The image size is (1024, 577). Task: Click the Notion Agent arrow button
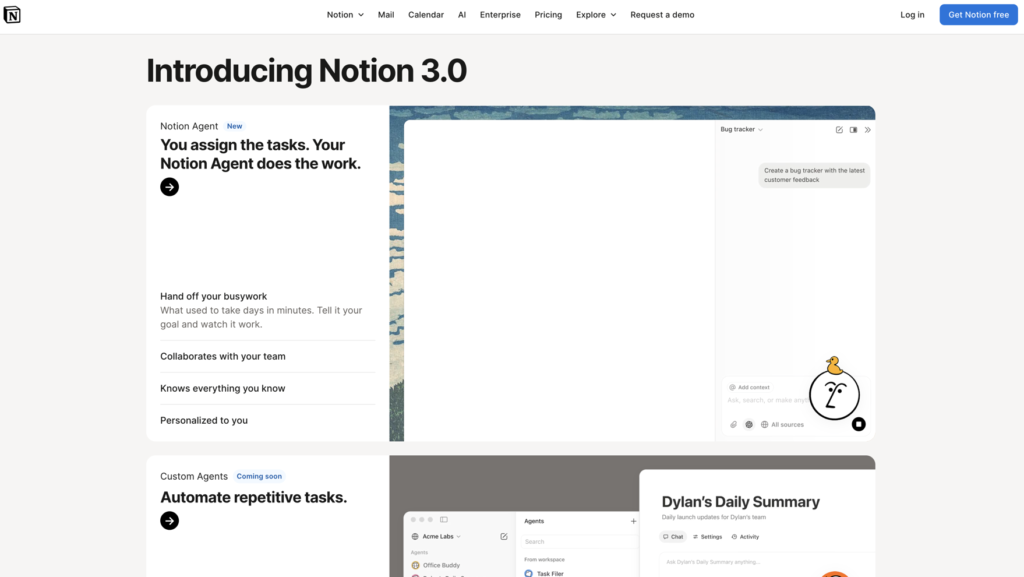[170, 187]
